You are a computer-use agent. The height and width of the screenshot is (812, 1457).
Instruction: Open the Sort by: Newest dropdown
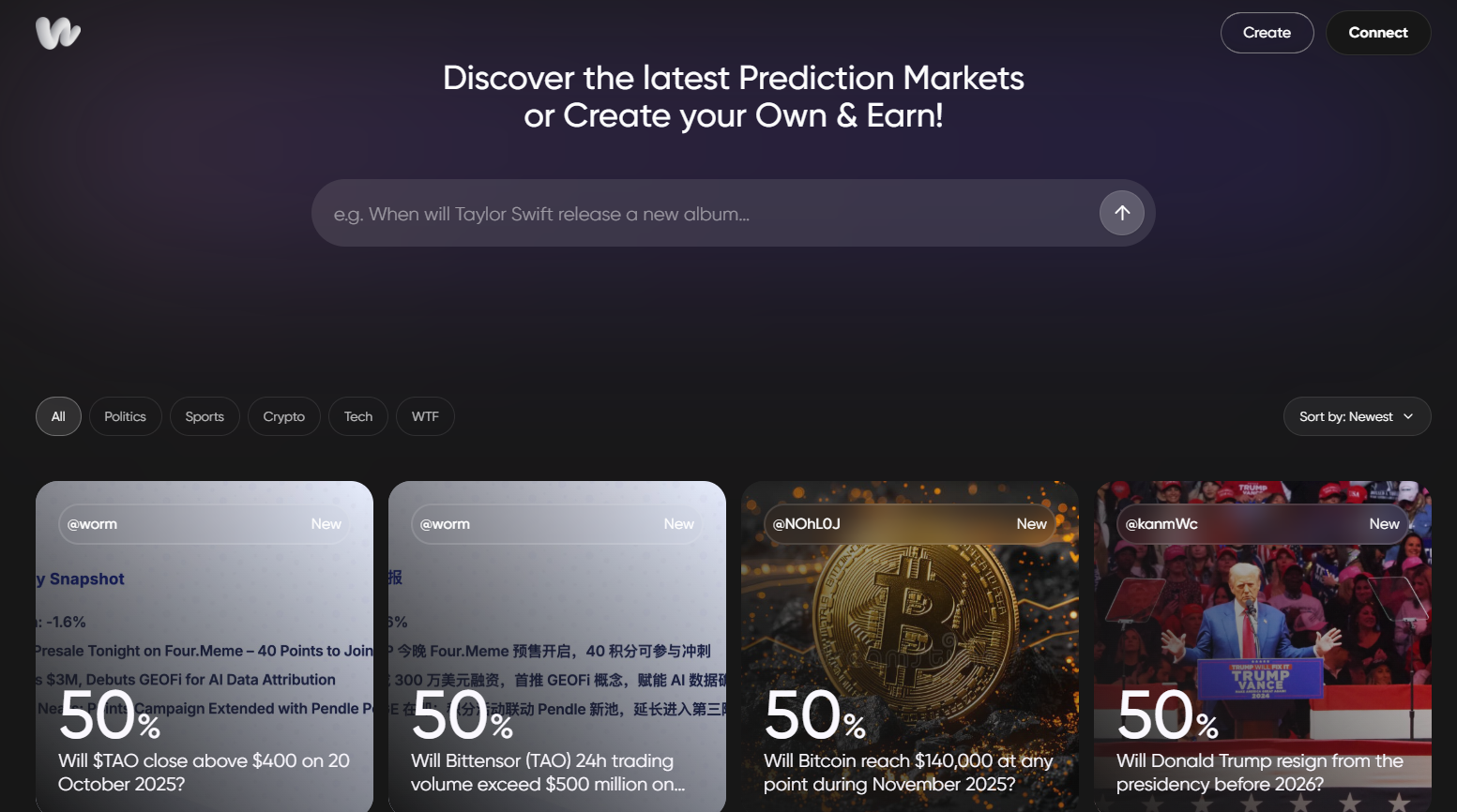[1357, 416]
